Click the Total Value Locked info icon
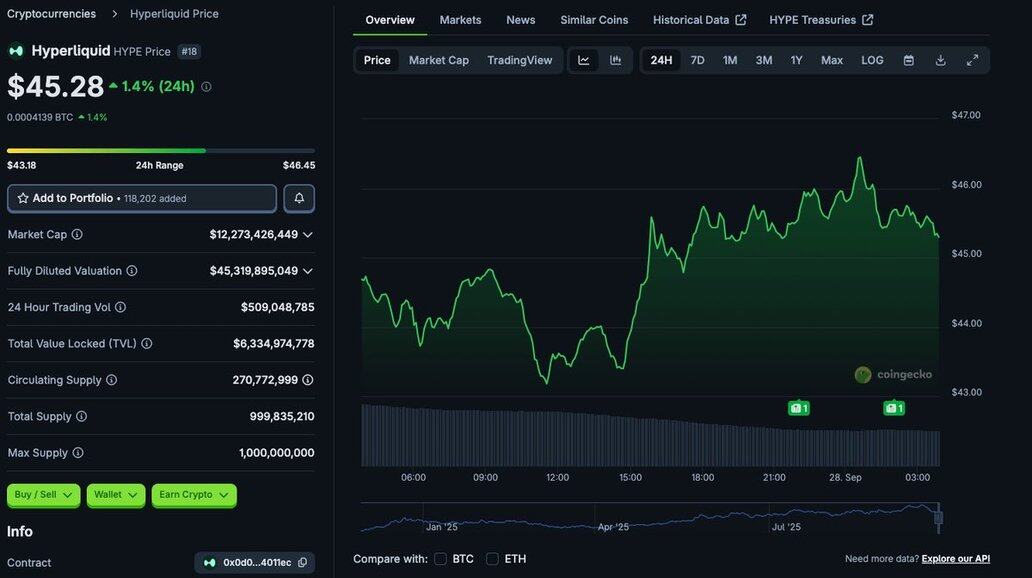The width and height of the screenshot is (1032, 578). point(147,344)
